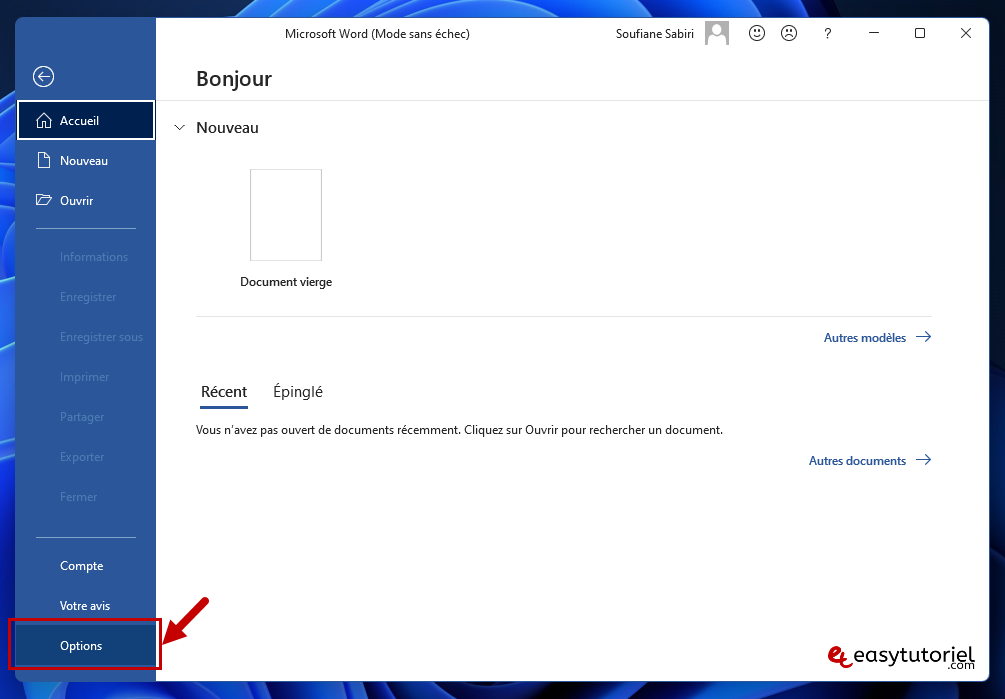Click the back arrow circle icon

click(44, 77)
